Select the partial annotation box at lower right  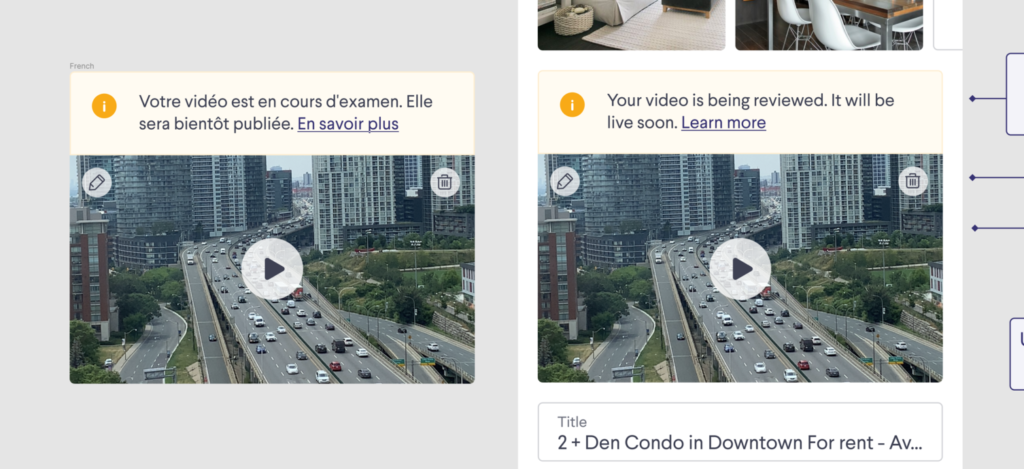click(x=1017, y=353)
